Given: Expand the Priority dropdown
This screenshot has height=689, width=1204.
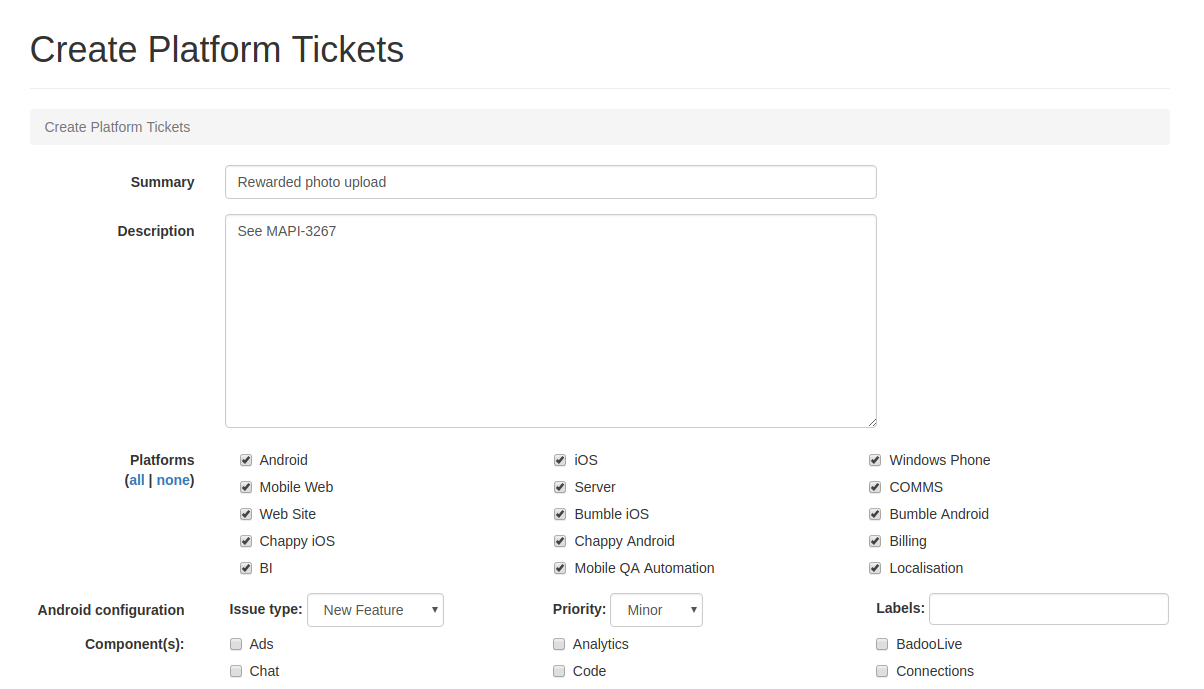Looking at the screenshot, I should click(657, 610).
